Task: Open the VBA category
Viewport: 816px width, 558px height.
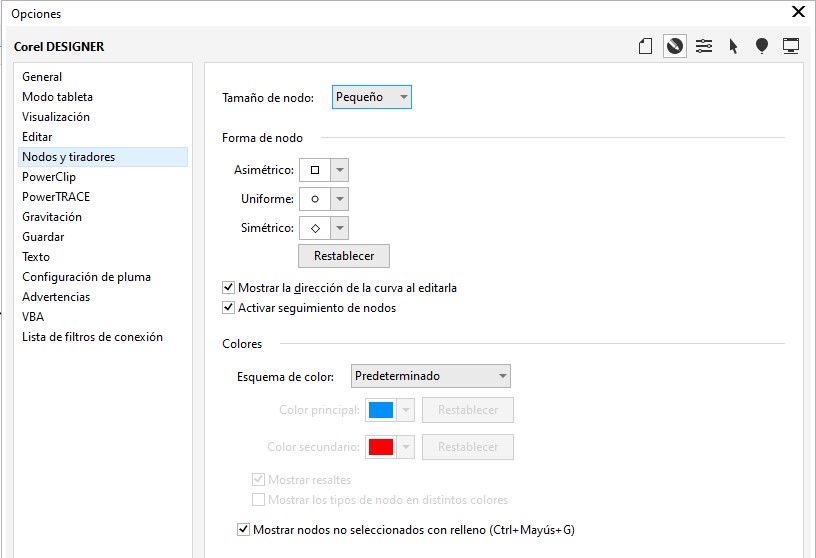Action: 103,317
